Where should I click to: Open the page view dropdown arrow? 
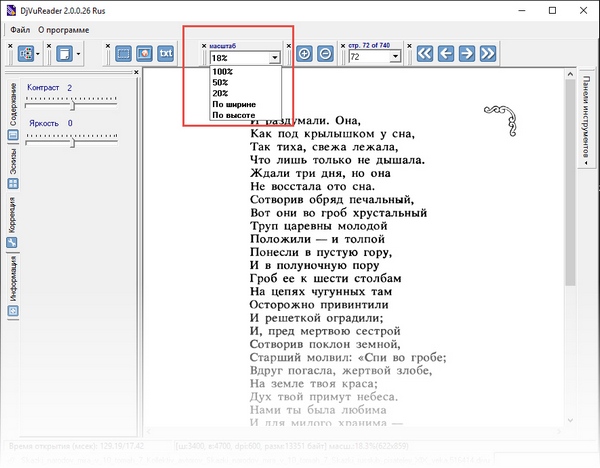(x=78, y=54)
